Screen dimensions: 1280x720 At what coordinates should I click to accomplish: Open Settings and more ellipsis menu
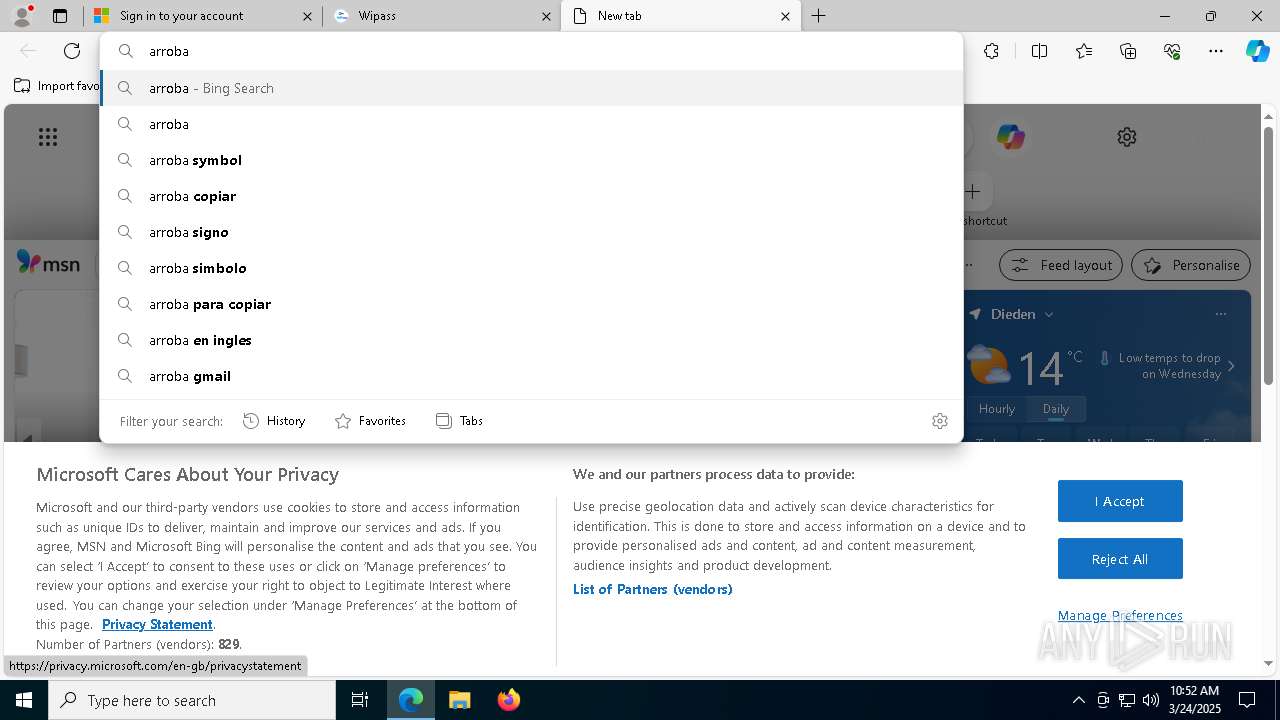(x=1216, y=51)
